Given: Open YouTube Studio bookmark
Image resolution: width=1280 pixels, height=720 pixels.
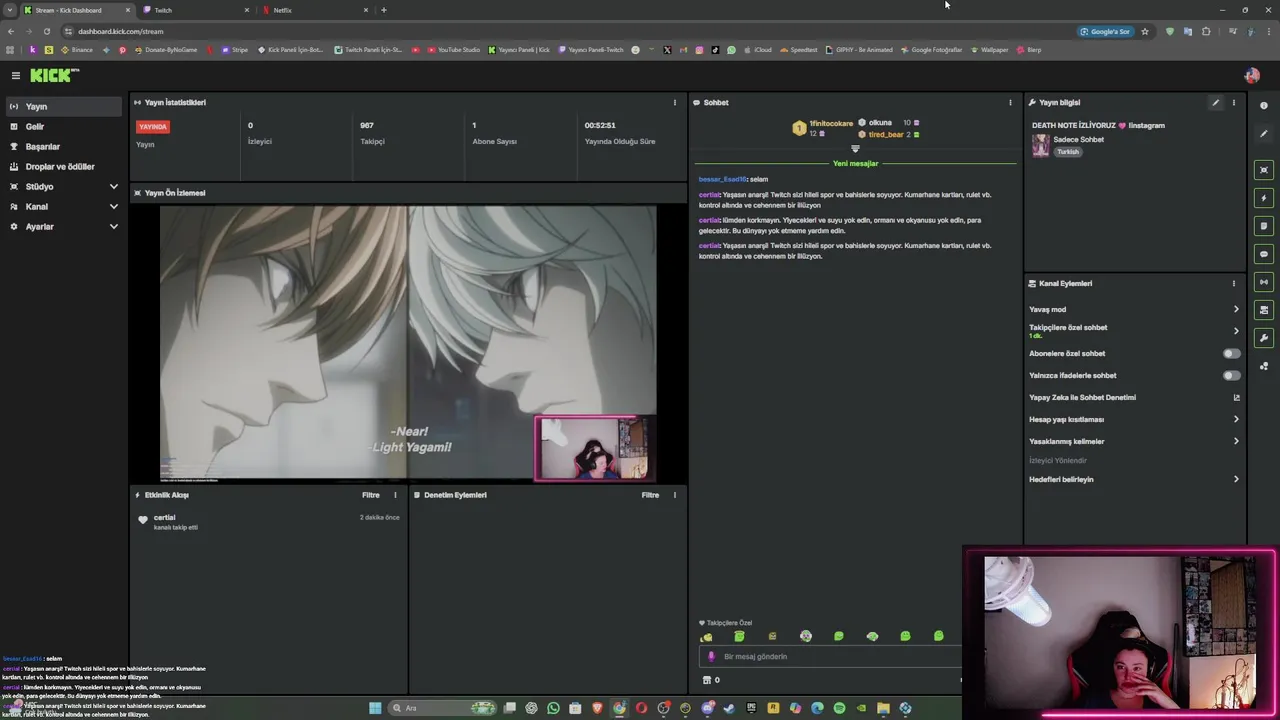Looking at the screenshot, I should coord(453,50).
